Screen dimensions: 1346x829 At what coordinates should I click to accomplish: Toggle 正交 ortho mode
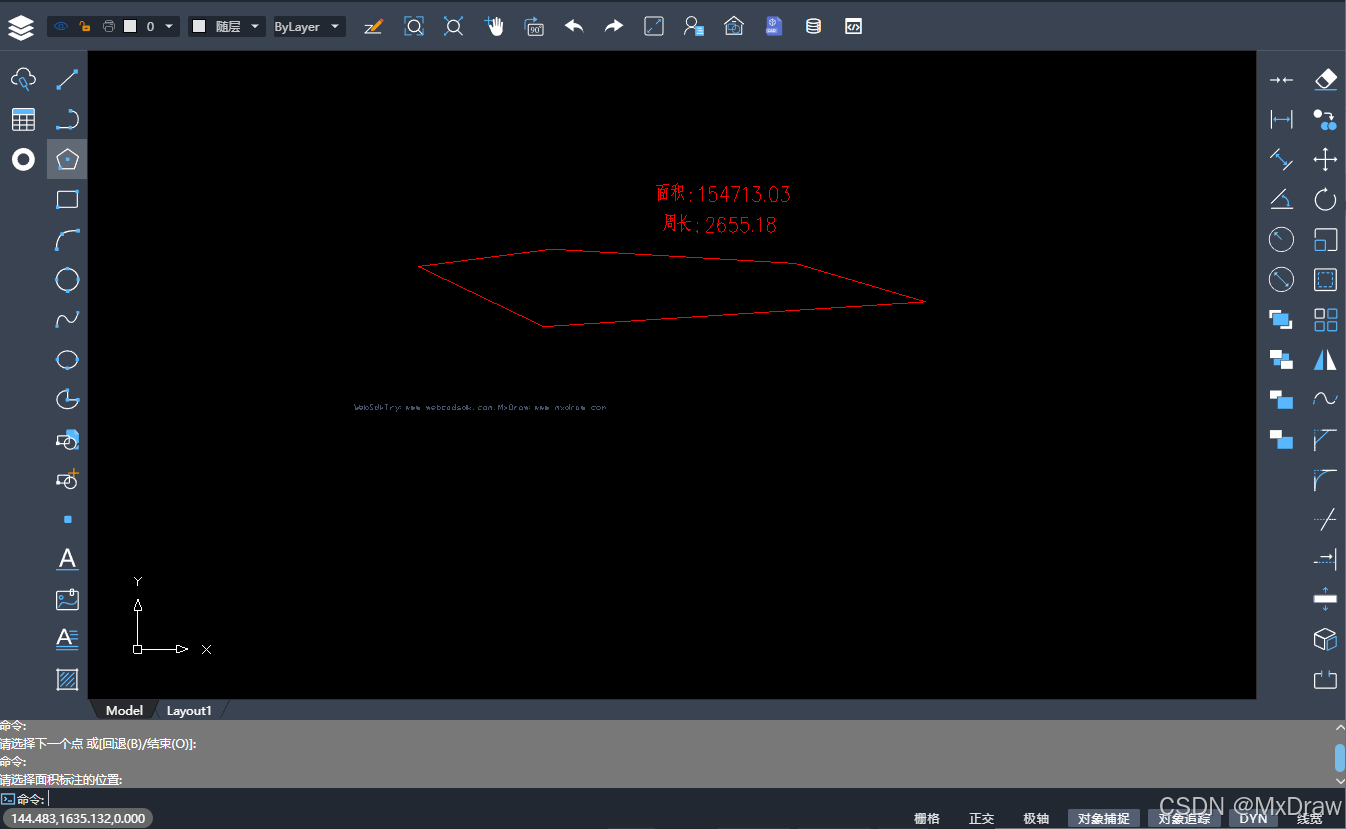point(982,818)
